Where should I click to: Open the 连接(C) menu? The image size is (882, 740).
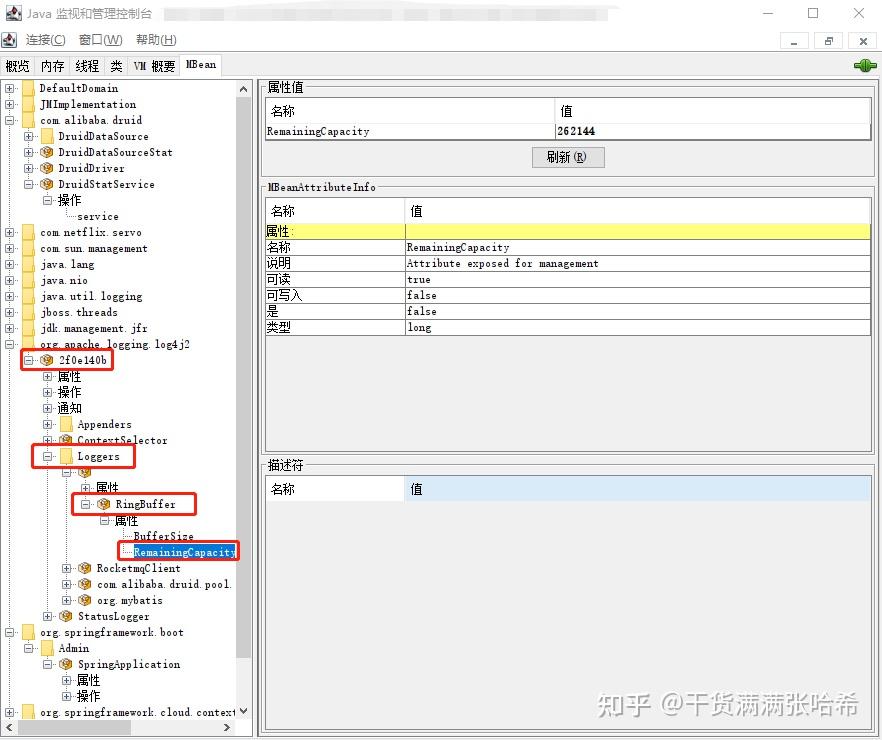click(45, 40)
